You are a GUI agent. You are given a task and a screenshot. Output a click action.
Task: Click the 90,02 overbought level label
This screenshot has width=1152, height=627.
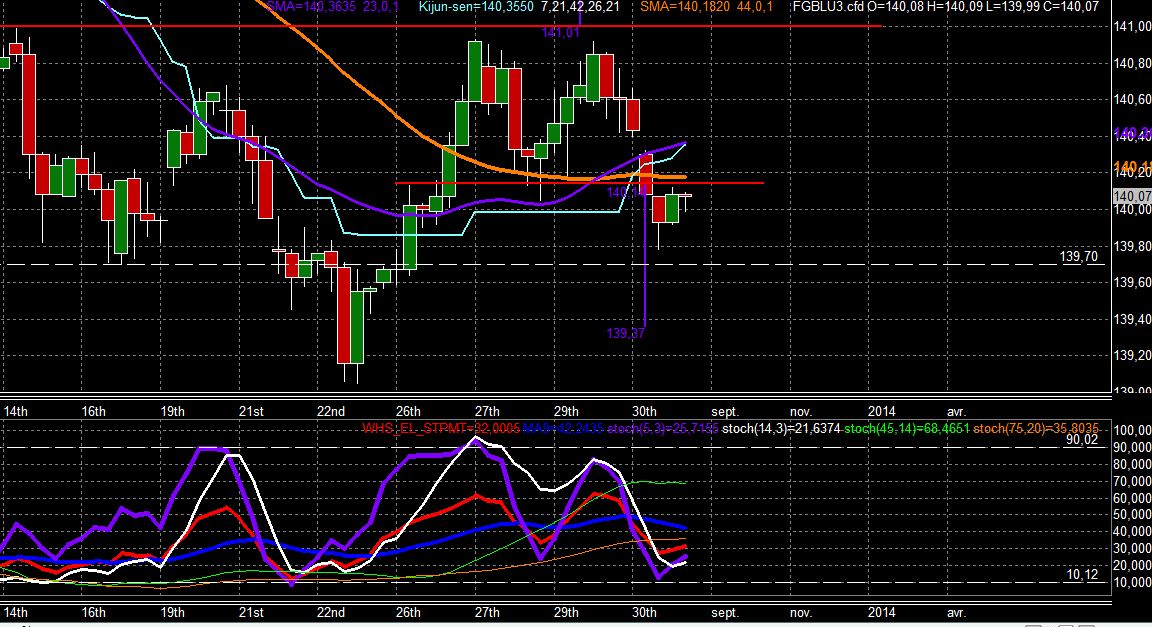(x=1081, y=440)
